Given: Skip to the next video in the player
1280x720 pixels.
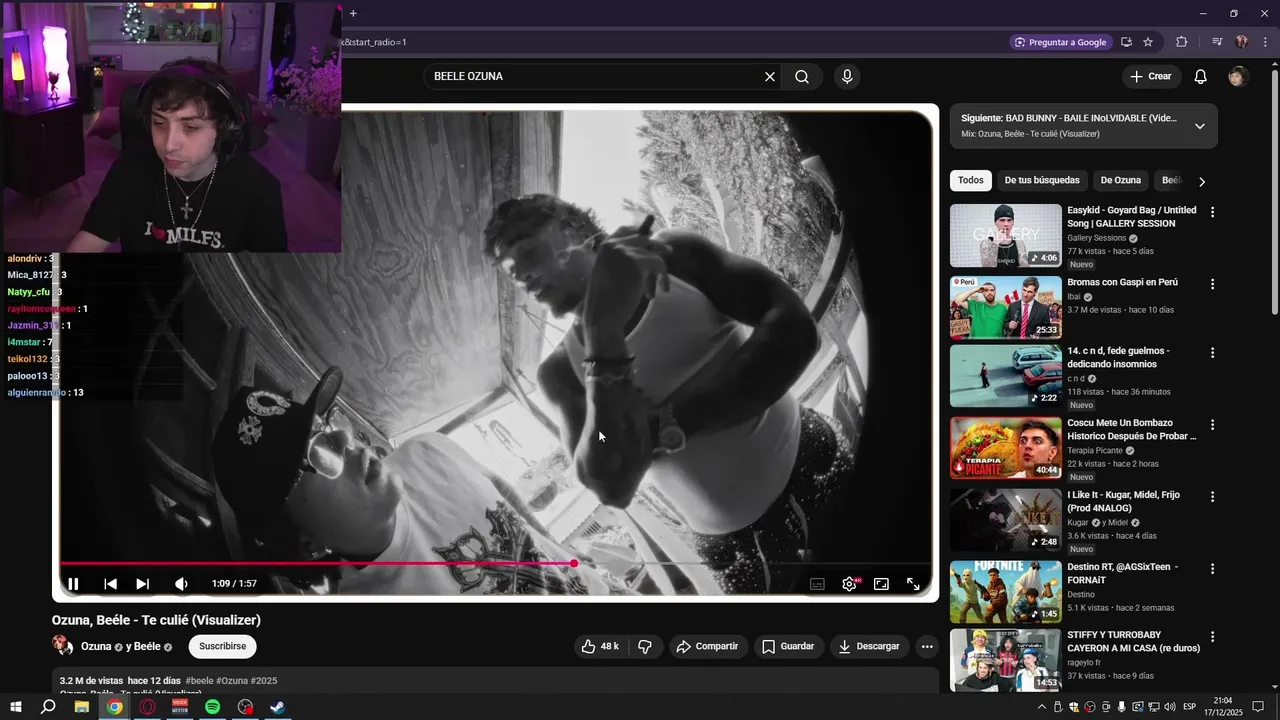Looking at the screenshot, I should (x=142, y=584).
